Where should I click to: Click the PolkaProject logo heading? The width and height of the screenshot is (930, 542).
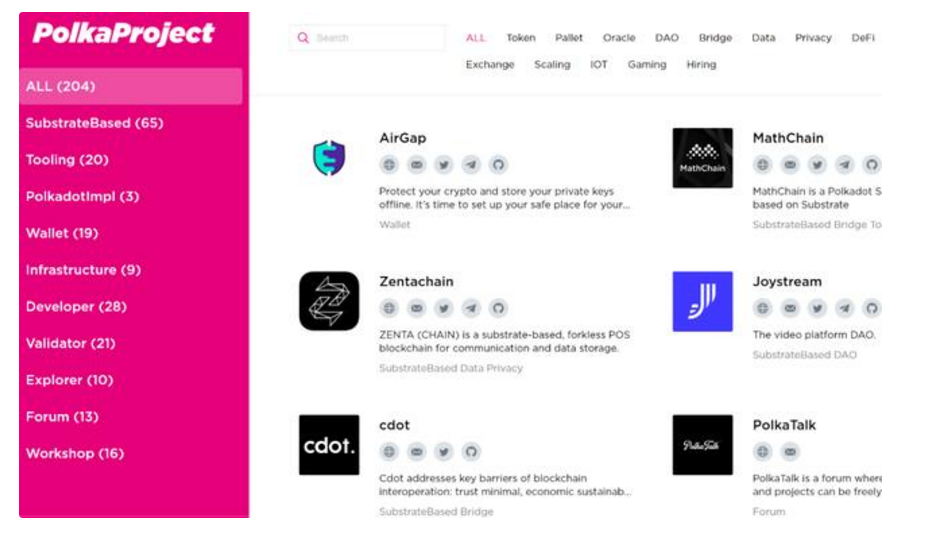click(x=123, y=33)
